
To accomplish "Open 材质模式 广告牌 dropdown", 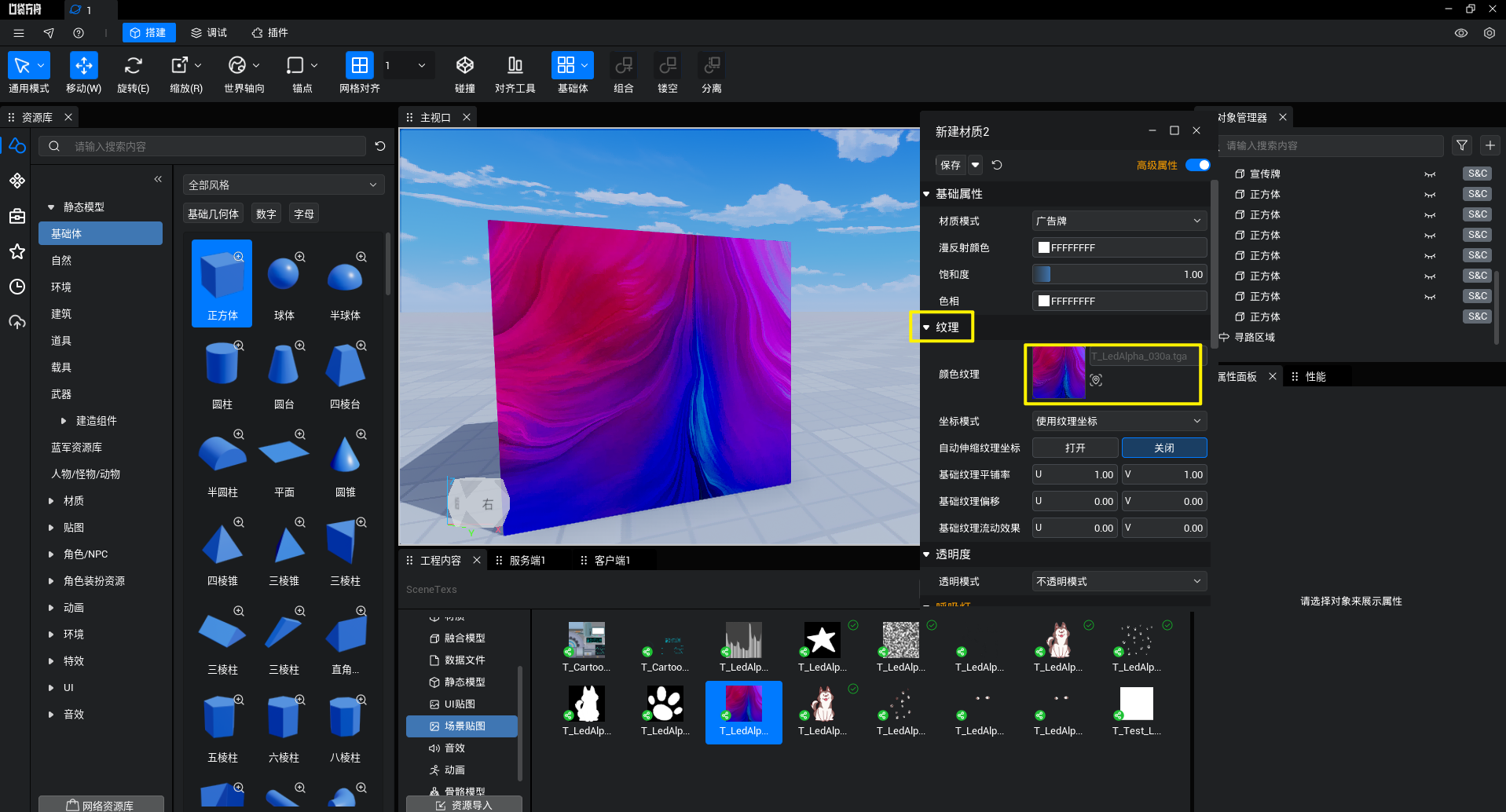I will tap(1119, 221).
